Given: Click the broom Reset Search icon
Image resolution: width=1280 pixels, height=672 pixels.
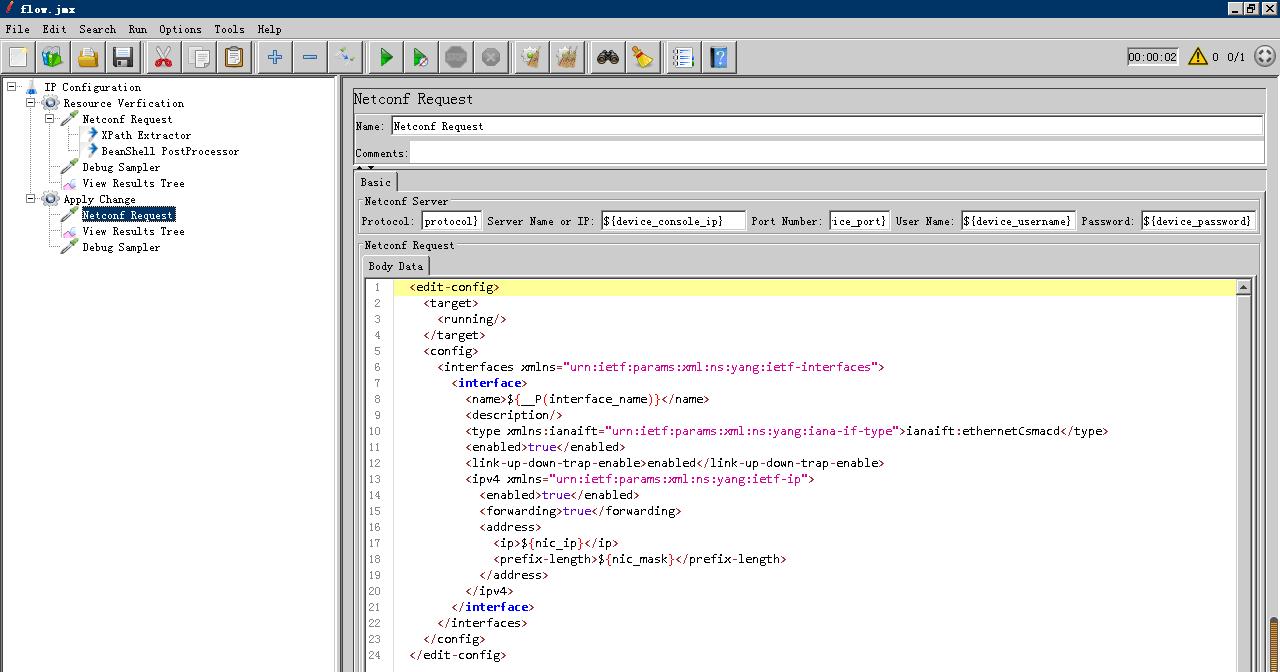Looking at the screenshot, I should click(642, 57).
